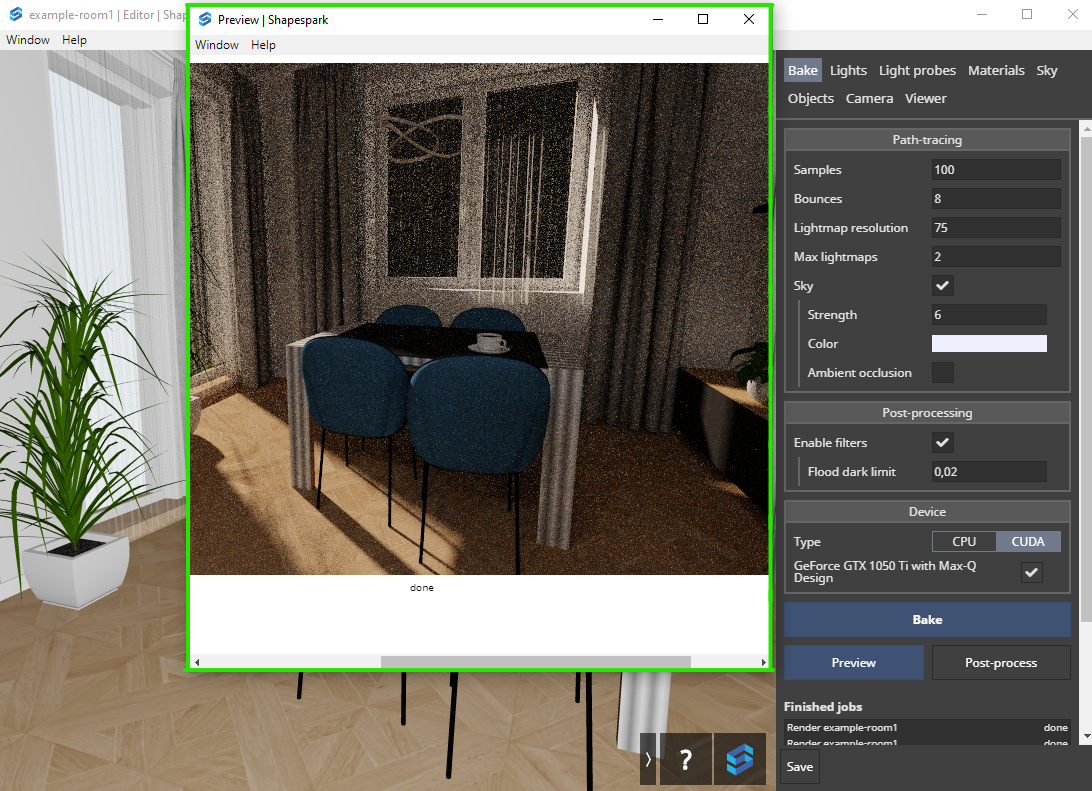The width and height of the screenshot is (1092, 791).
Task: Open the Materials tab
Action: point(996,70)
